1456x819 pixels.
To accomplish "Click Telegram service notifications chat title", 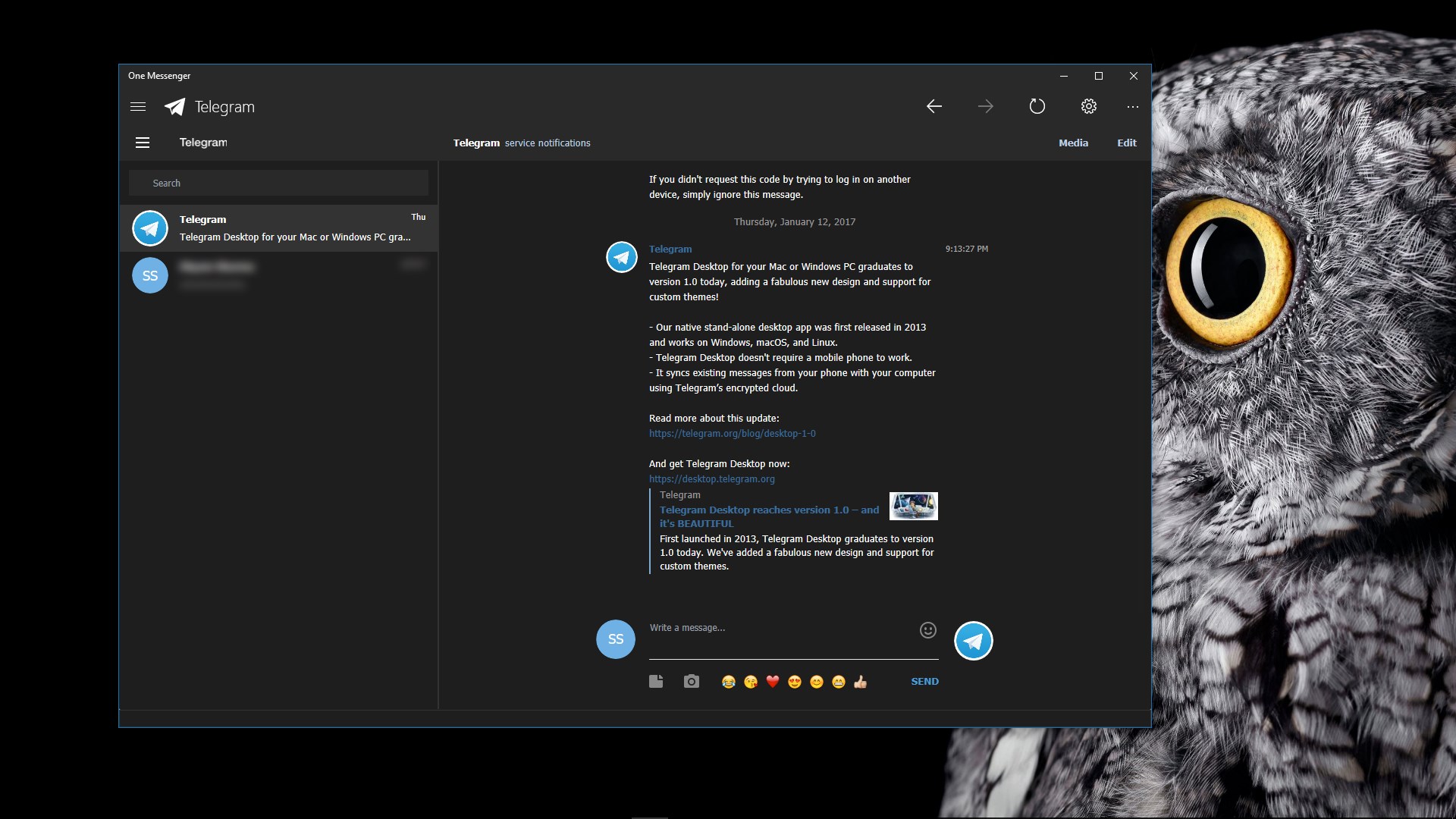I will pos(522,143).
